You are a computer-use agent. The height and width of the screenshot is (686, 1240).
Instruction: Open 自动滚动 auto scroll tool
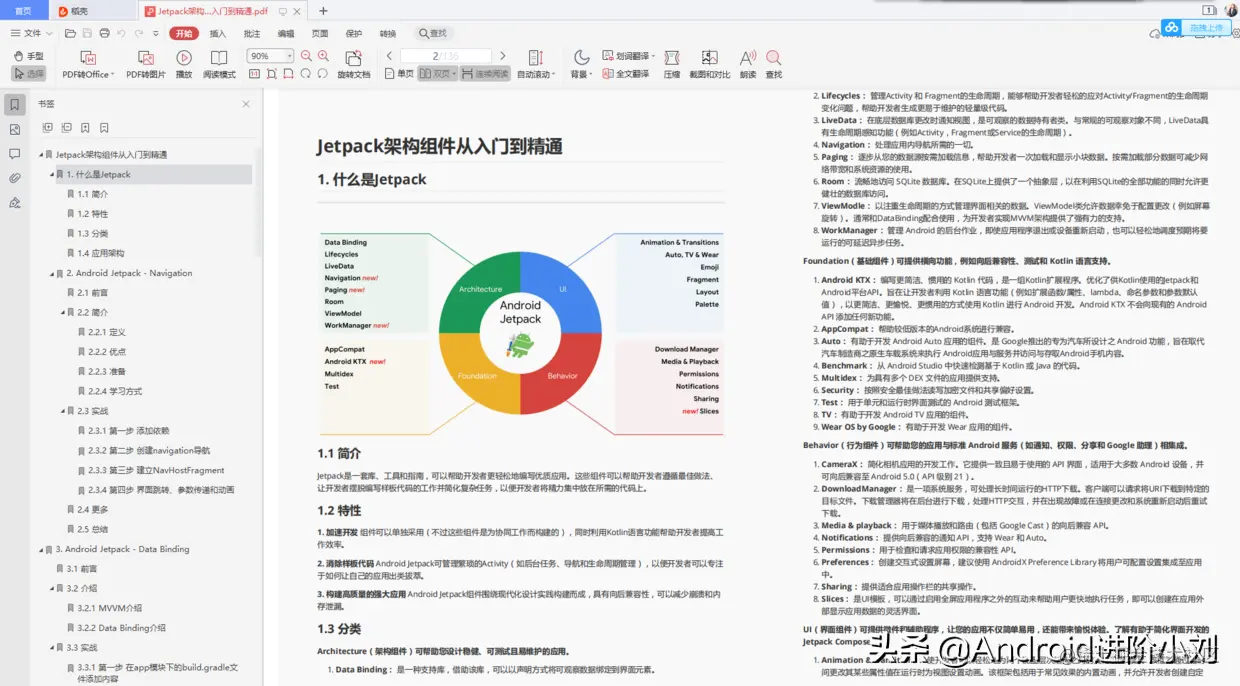click(535, 64)
